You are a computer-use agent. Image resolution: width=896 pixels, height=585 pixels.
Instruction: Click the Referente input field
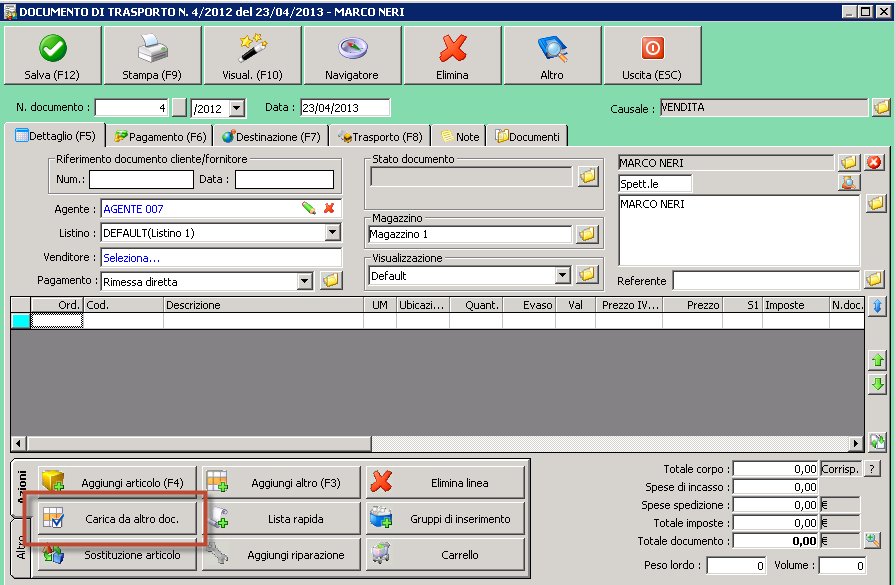point(766,281)
